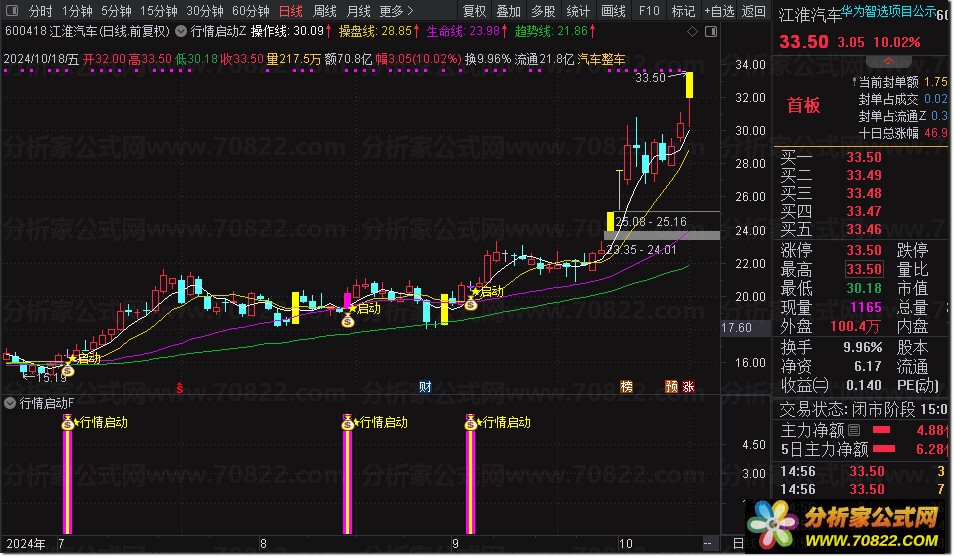Click 叠加 overlay button

[x=509, y=11]
